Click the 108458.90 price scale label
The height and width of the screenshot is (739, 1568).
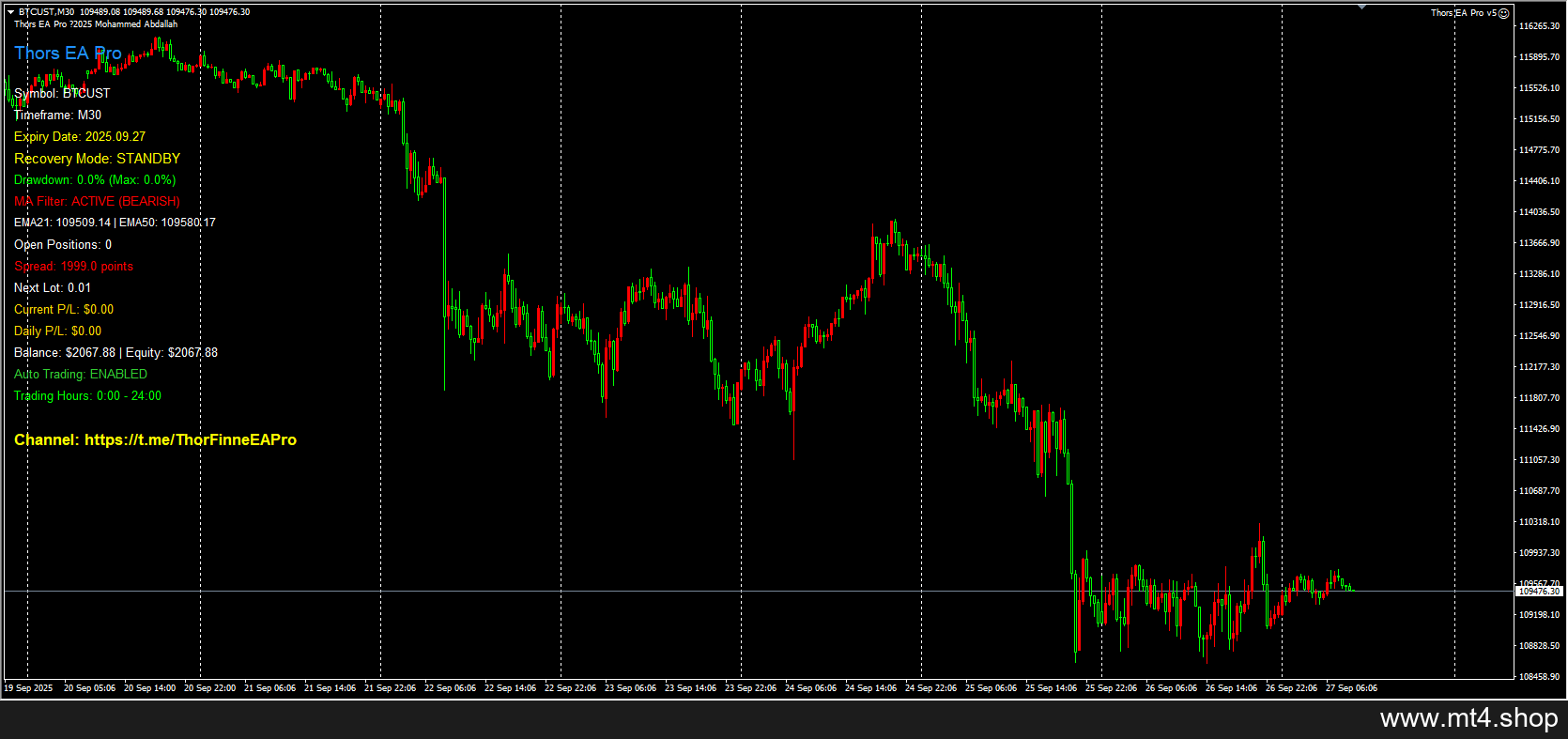click(x=1539, y=677)
